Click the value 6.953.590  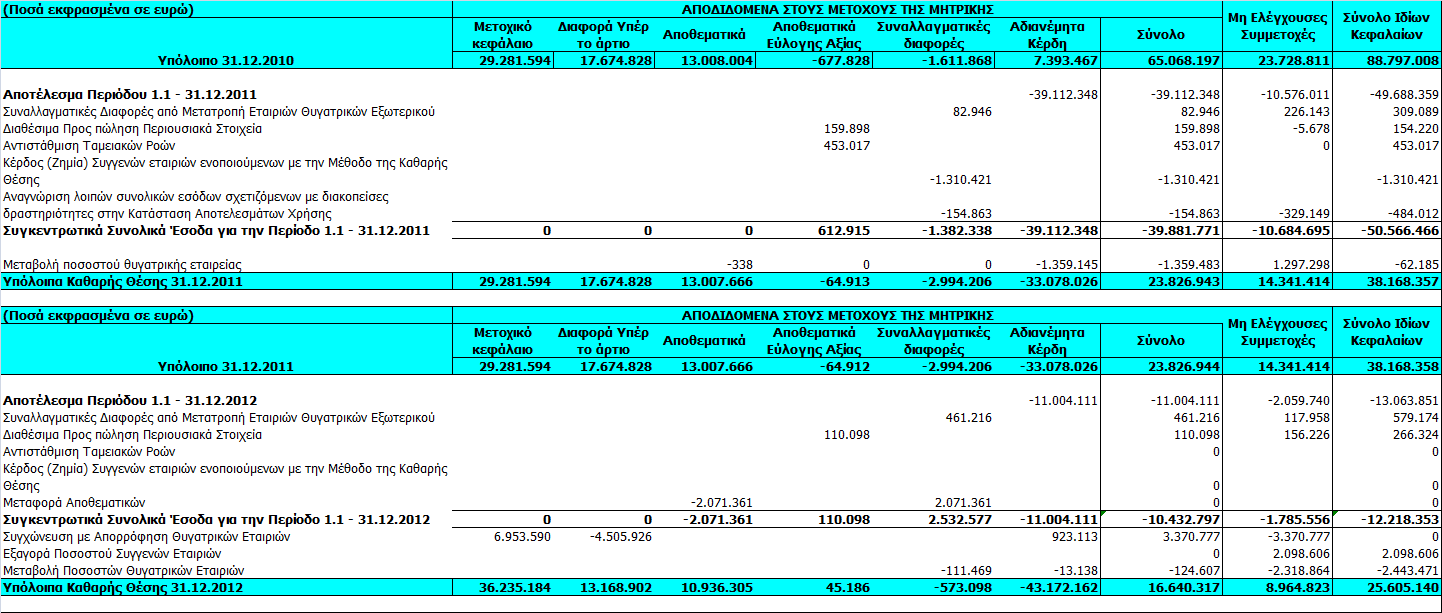click(x=521, y=536)
